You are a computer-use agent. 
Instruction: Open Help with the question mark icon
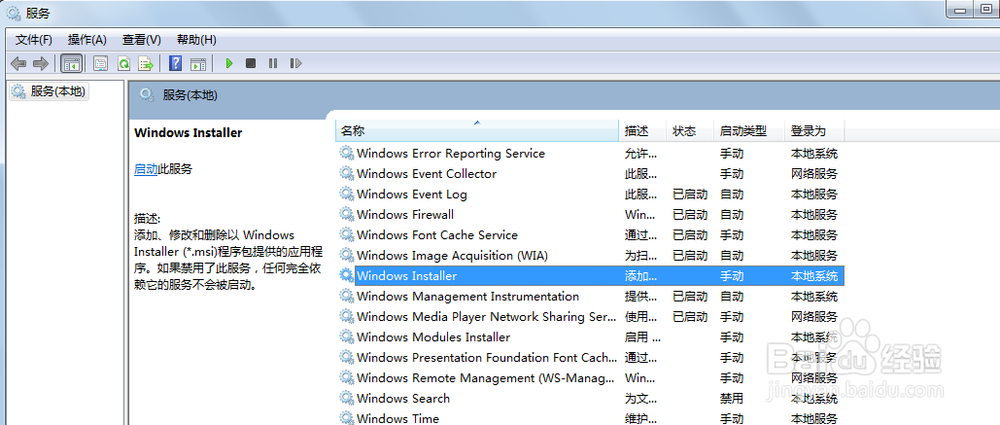[x=175, y=64]
